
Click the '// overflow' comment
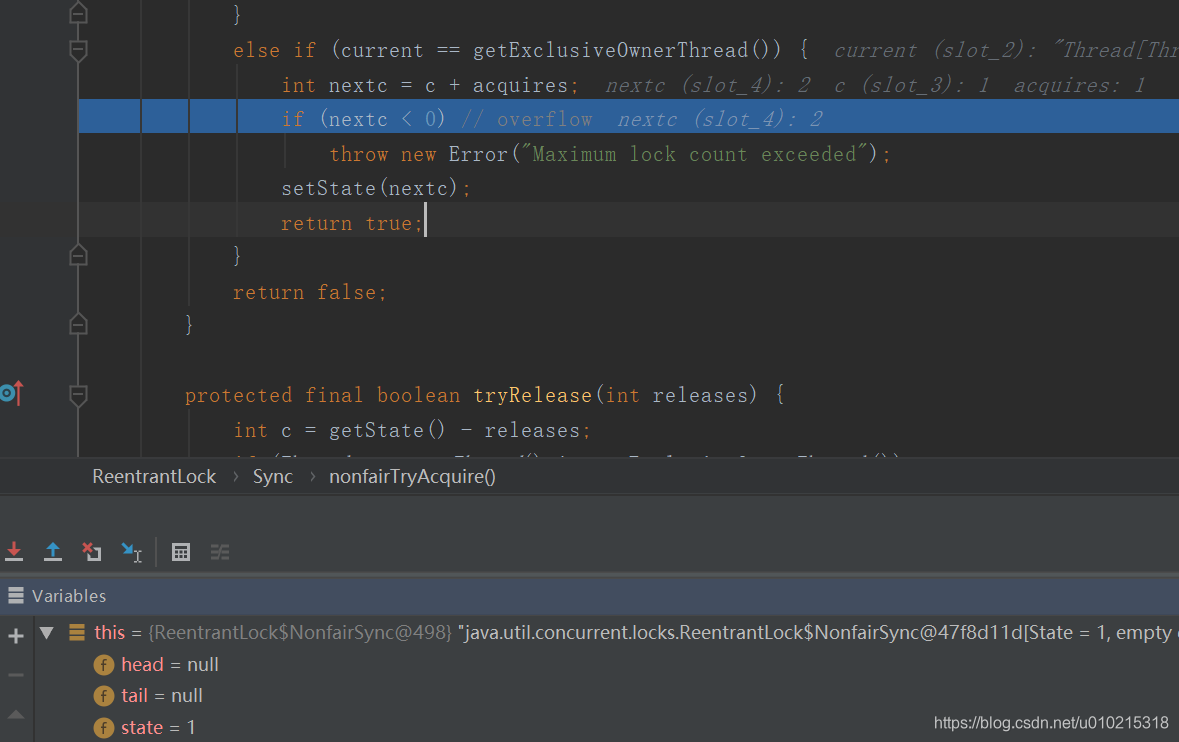tap(526, 120)
